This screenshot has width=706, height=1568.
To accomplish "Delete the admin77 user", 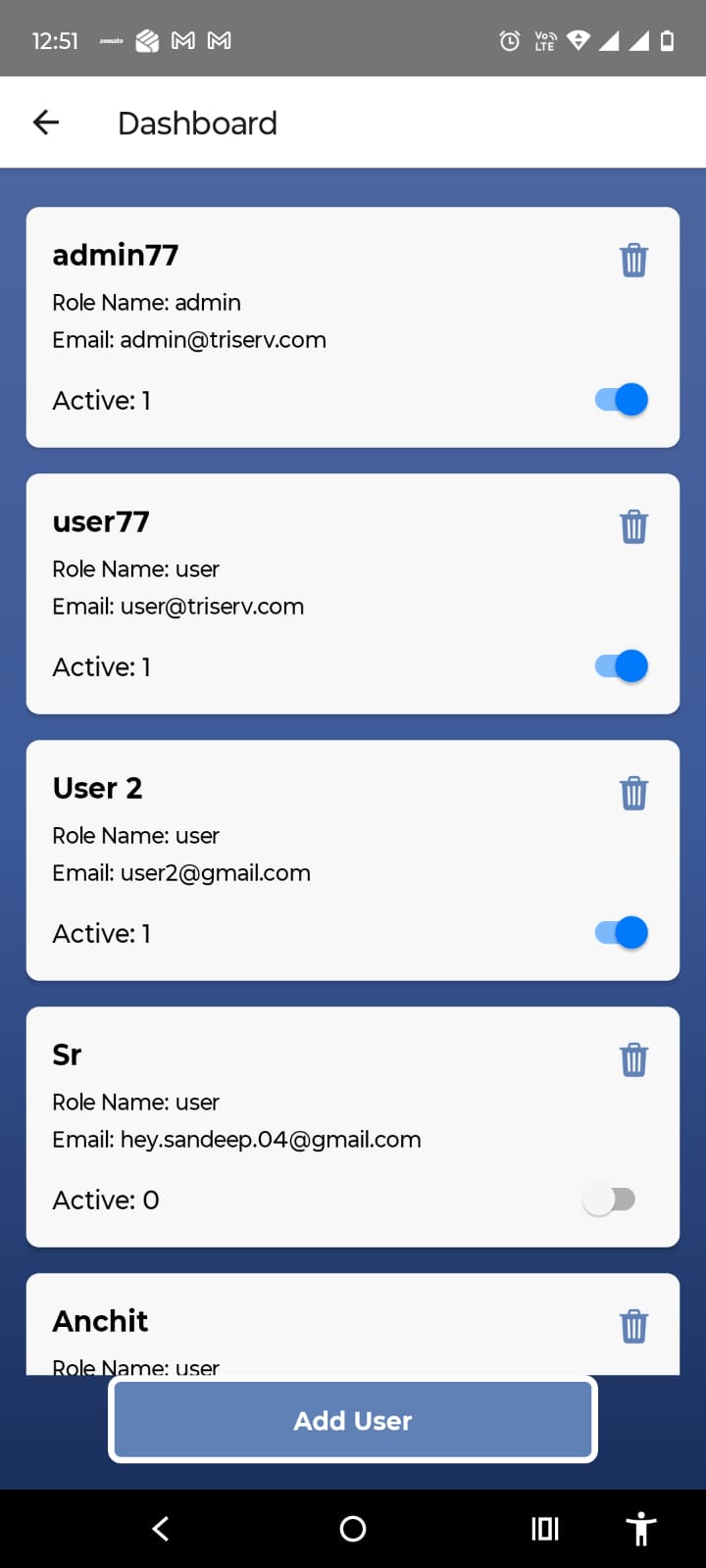I will tap(633, 260).
